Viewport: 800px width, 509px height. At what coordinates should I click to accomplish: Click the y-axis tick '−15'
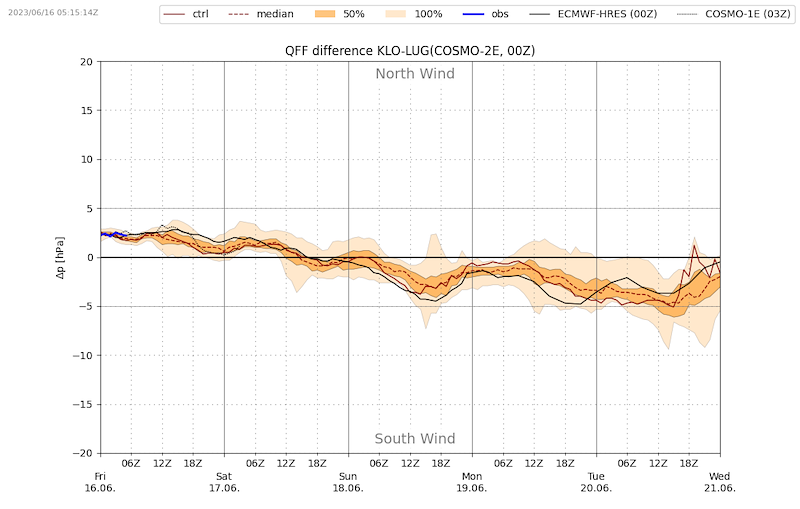[x=83, y=404]
